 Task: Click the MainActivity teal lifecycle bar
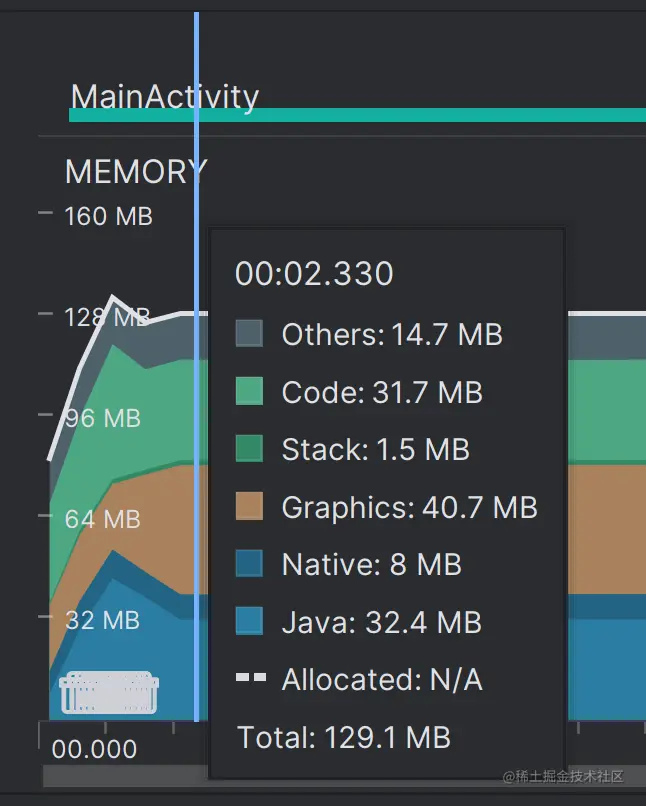(x=400, y=115)
